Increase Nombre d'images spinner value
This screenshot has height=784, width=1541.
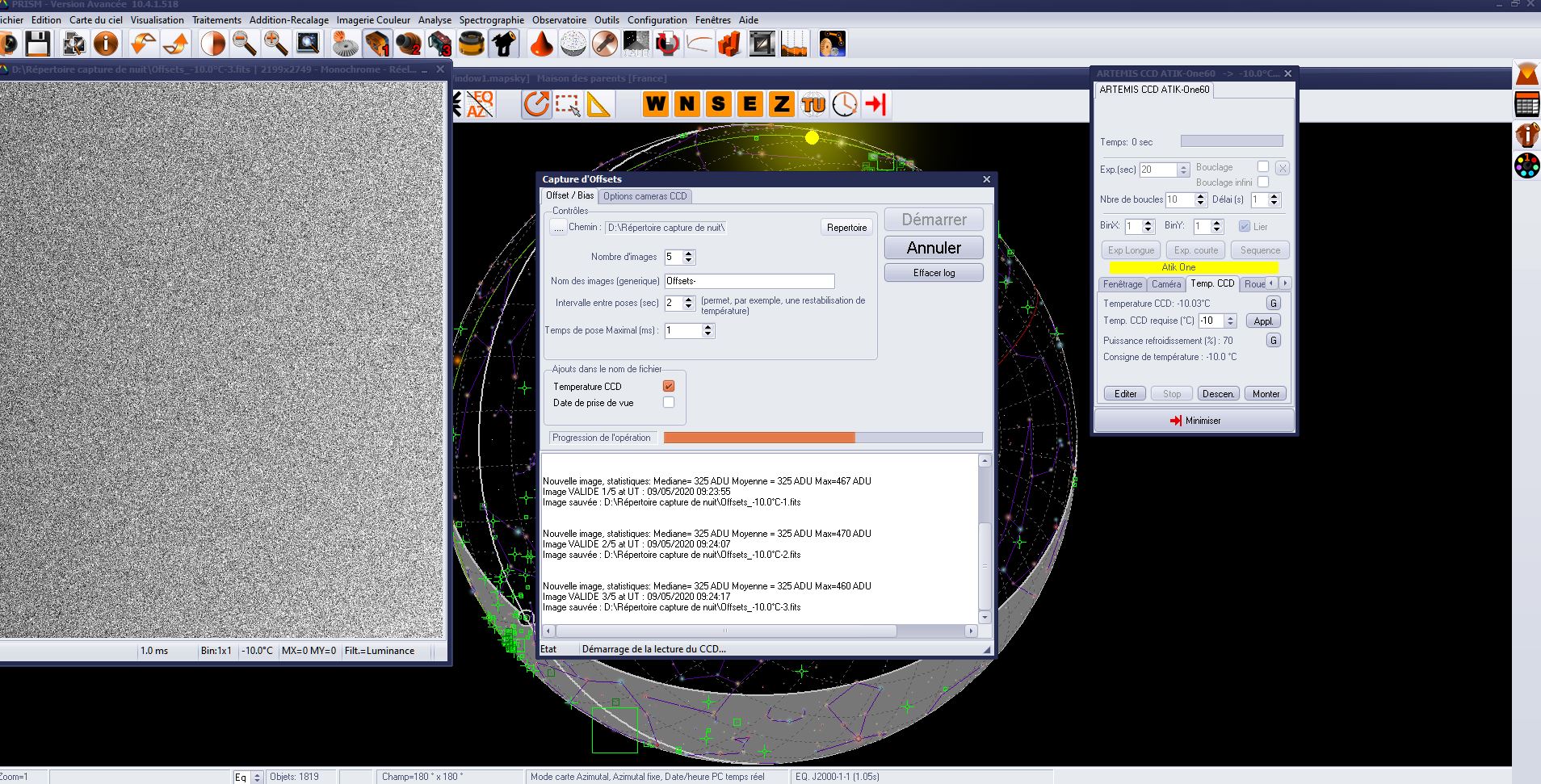click(689, 254)
